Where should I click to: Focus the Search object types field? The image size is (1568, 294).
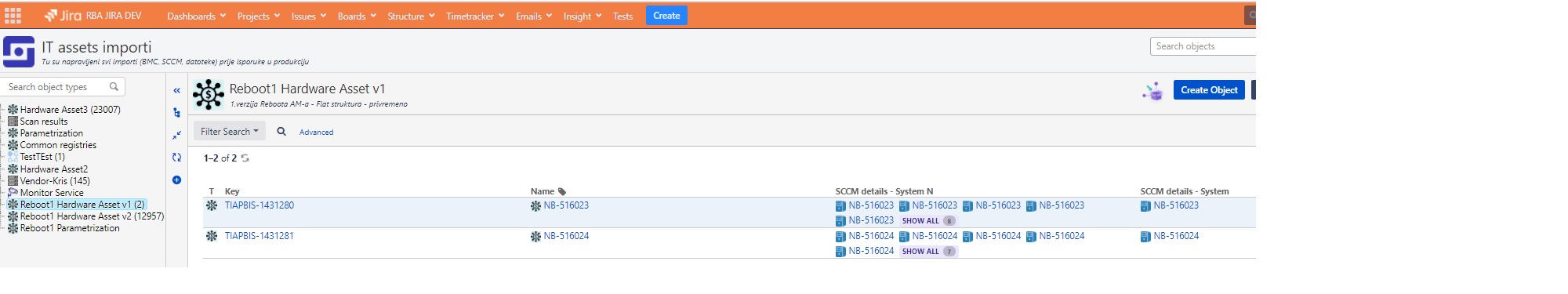point(63,87)
